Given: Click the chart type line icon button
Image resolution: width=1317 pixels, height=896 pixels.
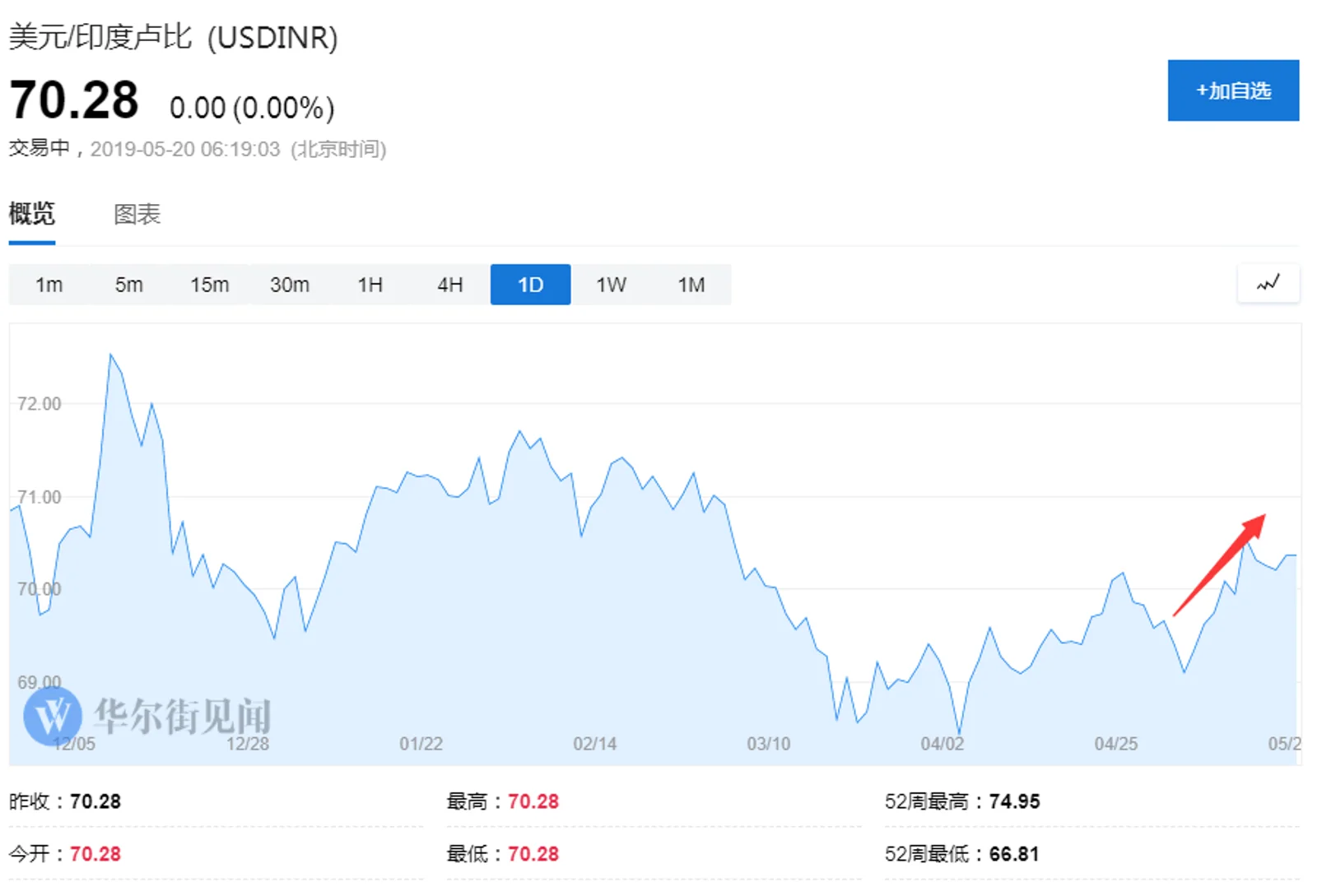Looking at the screenshot, I should click(1268, 284).
